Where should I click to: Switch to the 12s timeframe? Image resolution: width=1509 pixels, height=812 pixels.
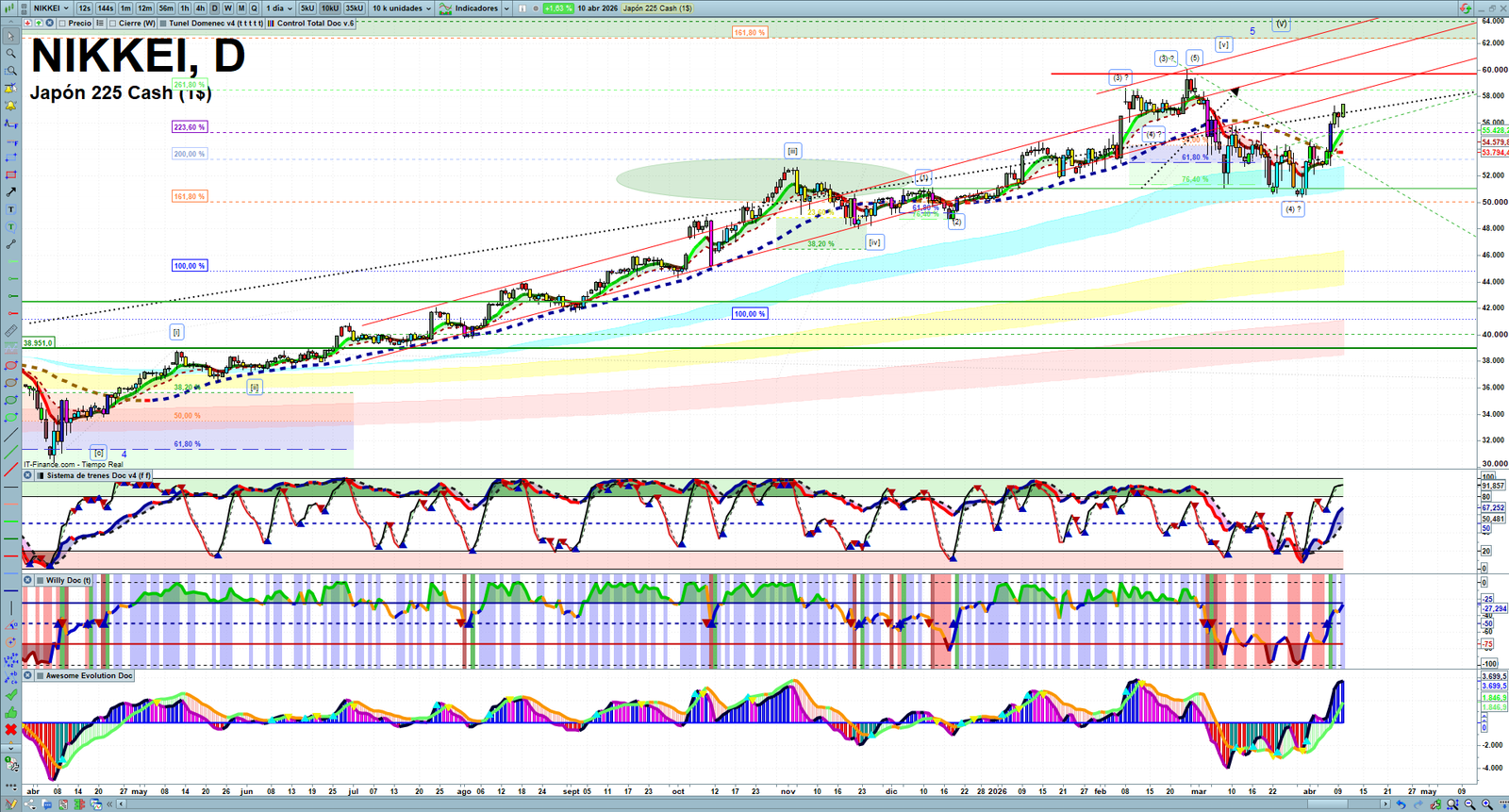click(85, 8)
